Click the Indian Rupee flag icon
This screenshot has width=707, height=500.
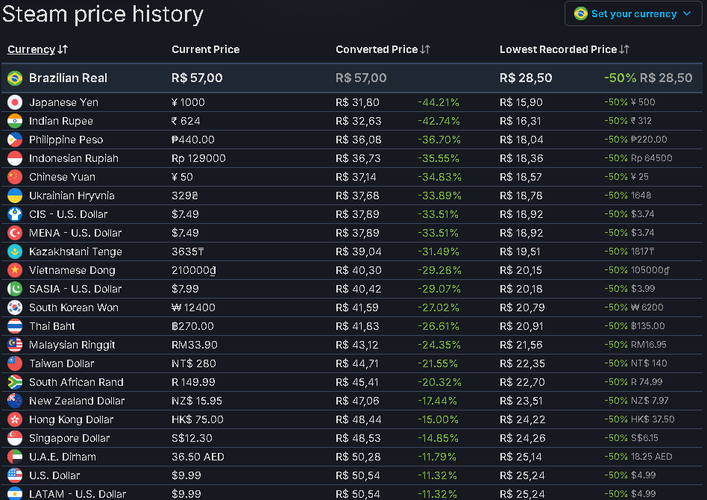coord(15,121)
